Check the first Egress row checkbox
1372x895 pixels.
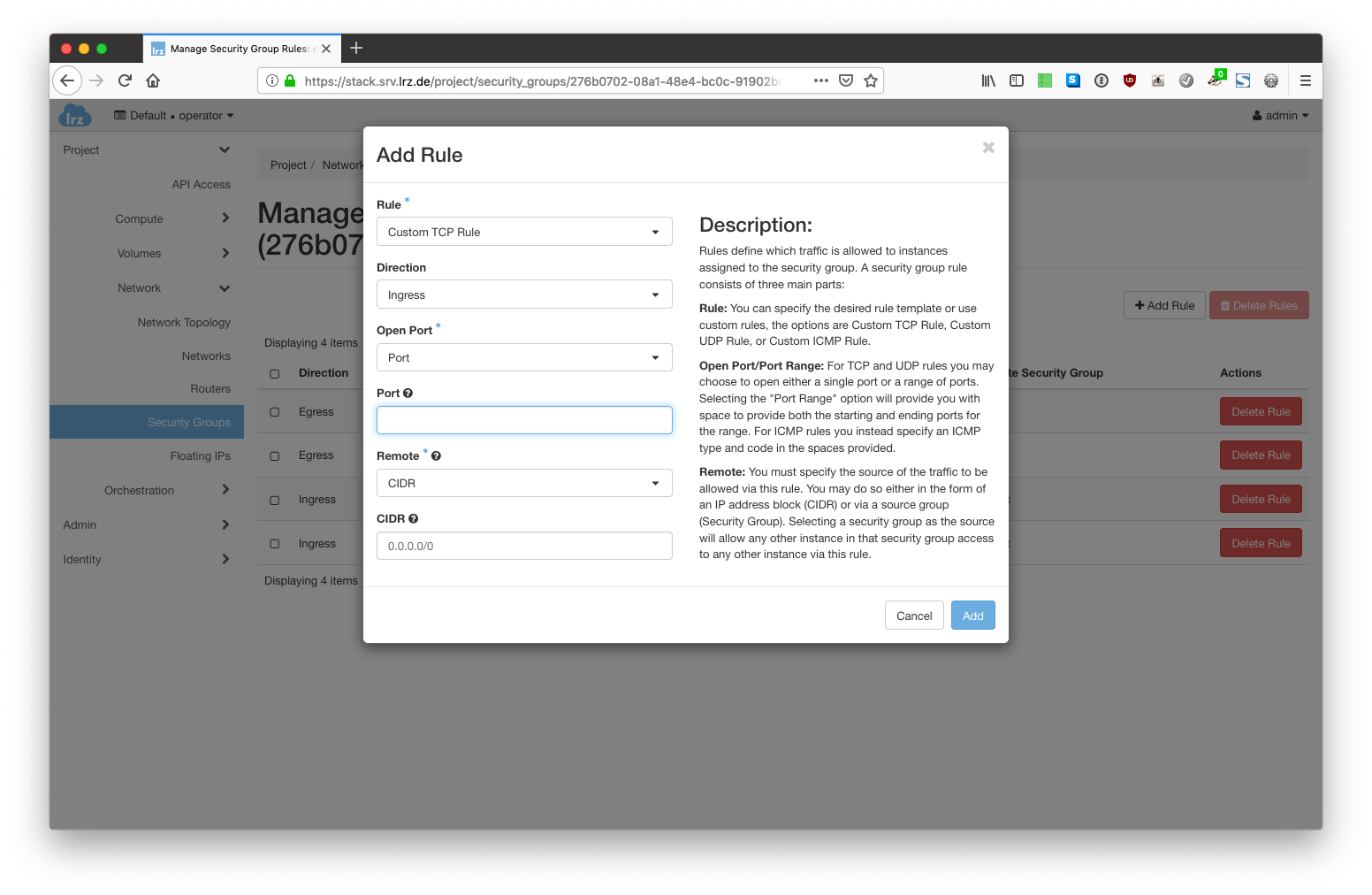[x=275, y=412]
